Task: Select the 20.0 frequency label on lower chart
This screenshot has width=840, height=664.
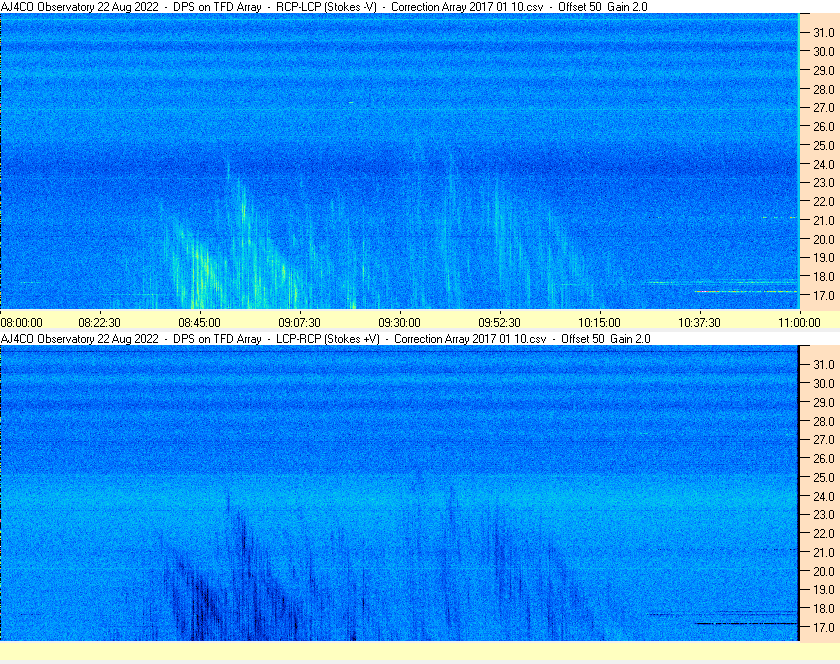Action: (824, 571)
